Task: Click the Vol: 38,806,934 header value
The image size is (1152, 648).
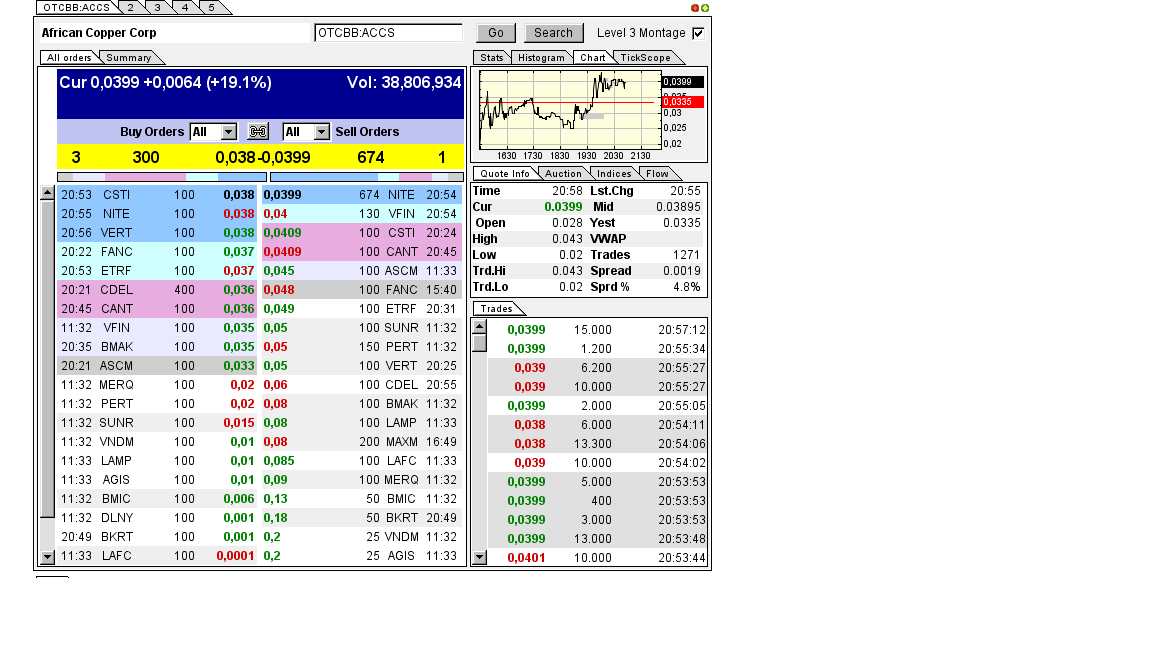Action: pos(404,82)
